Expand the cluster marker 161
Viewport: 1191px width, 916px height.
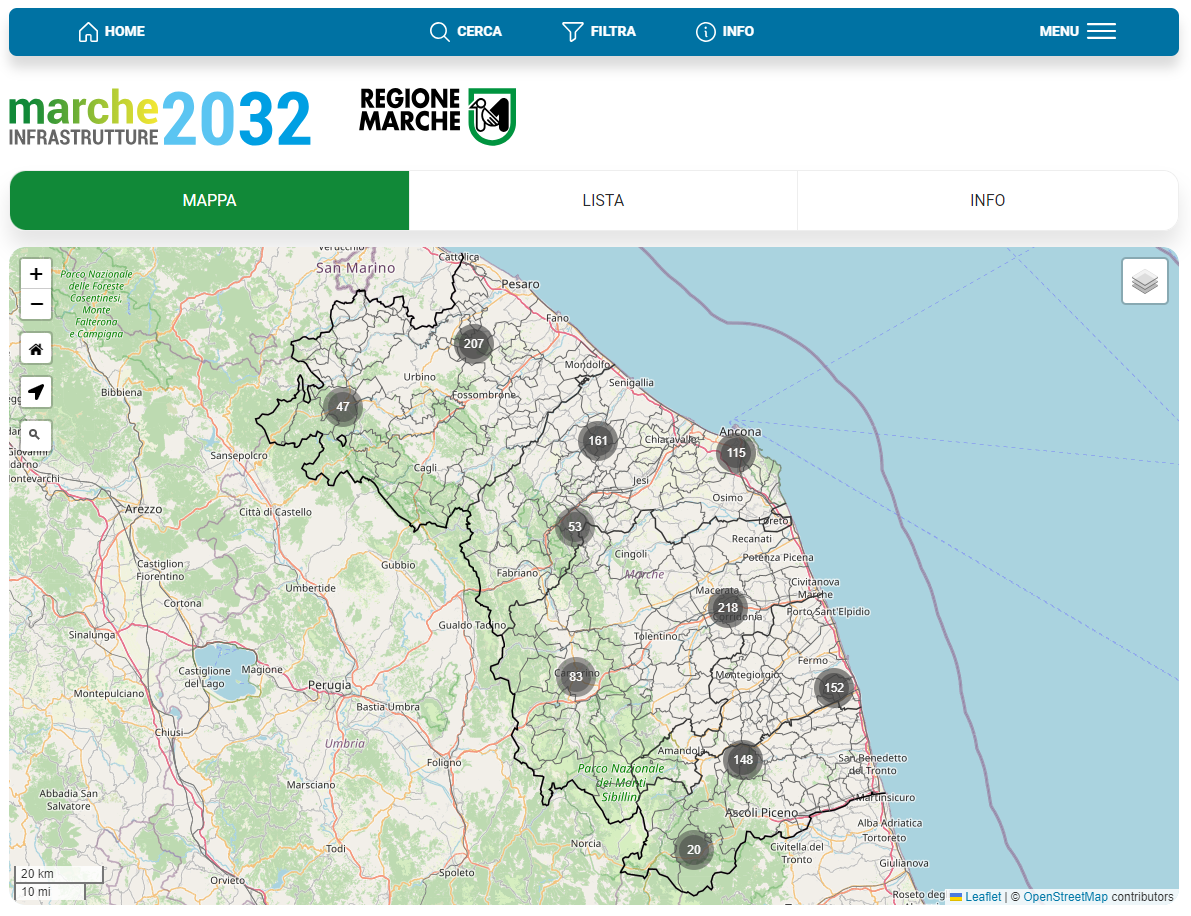click(x=598, y=441)
